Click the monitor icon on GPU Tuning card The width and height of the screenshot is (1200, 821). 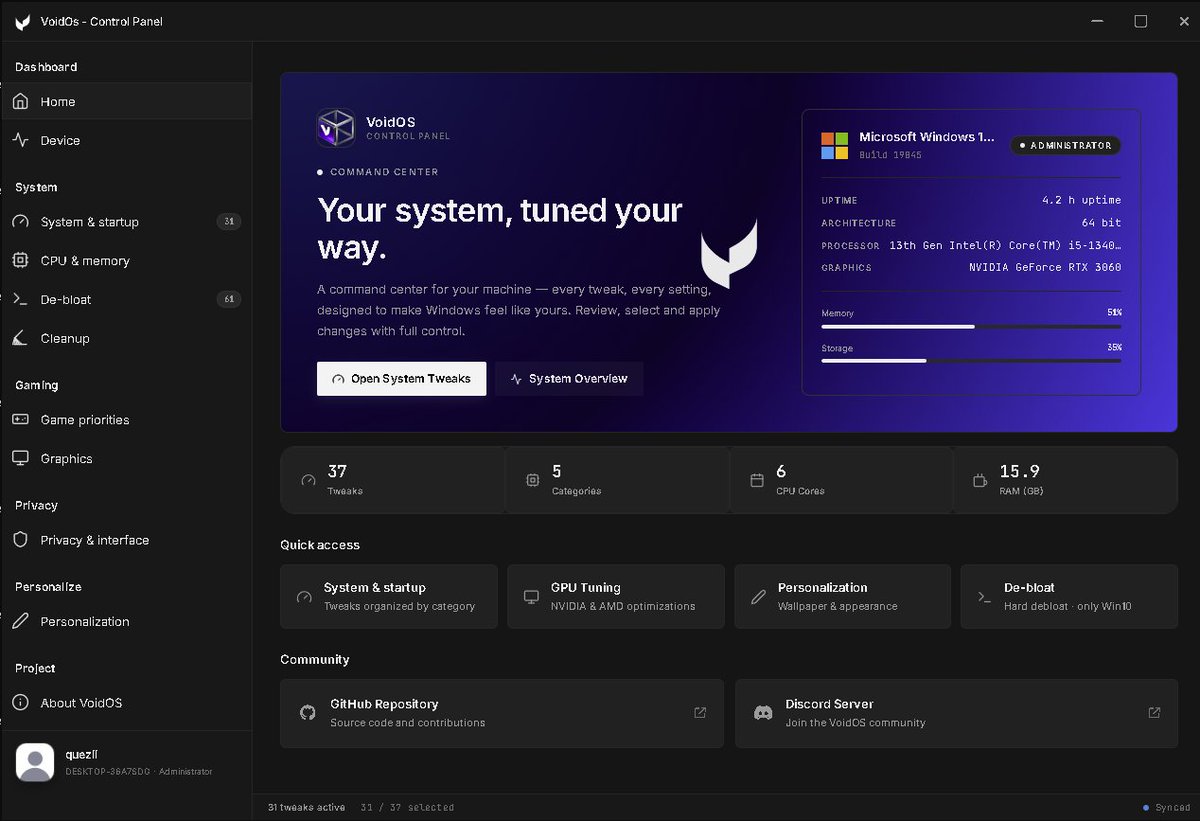[531, 597]
